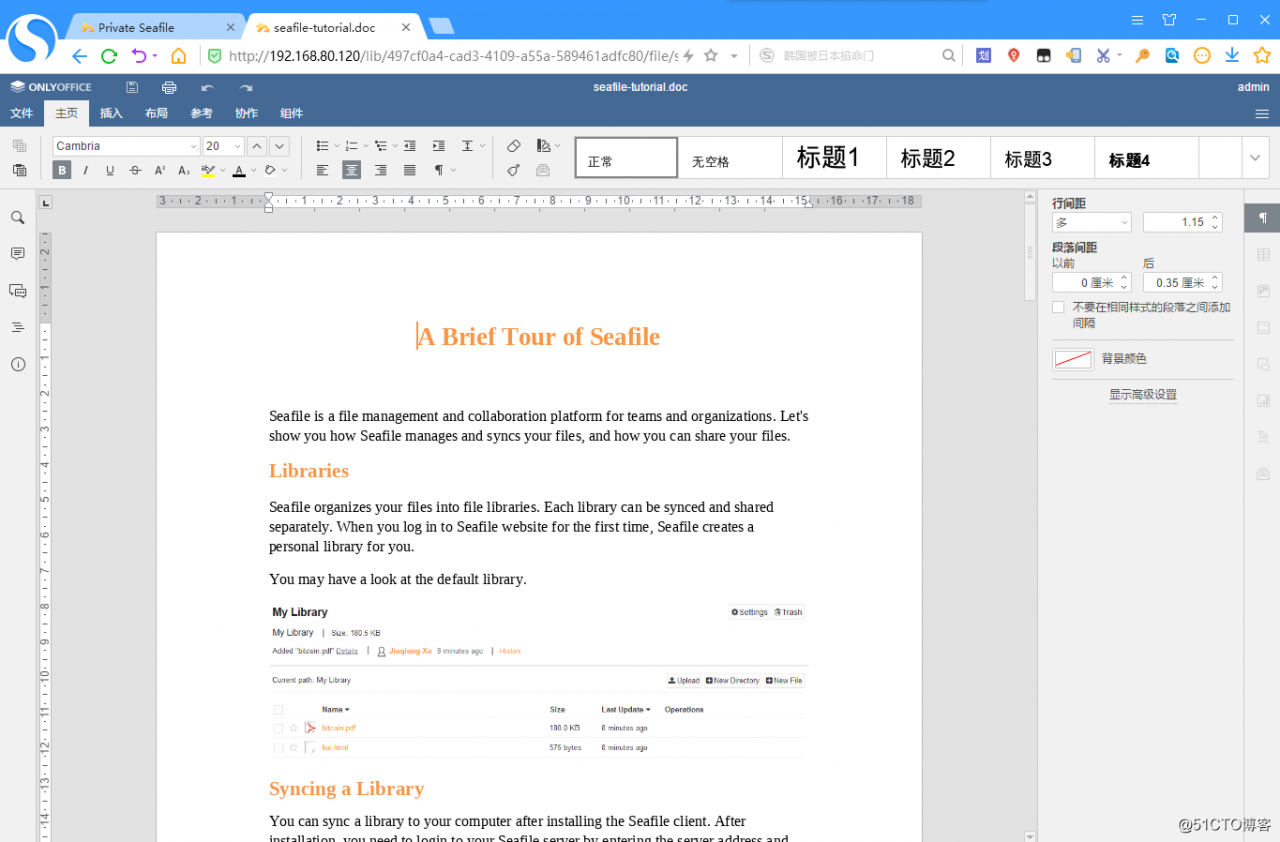Select the Copy Style paintbrush tool
Viewport: 1280px width, 842px height.
[513, 170]
